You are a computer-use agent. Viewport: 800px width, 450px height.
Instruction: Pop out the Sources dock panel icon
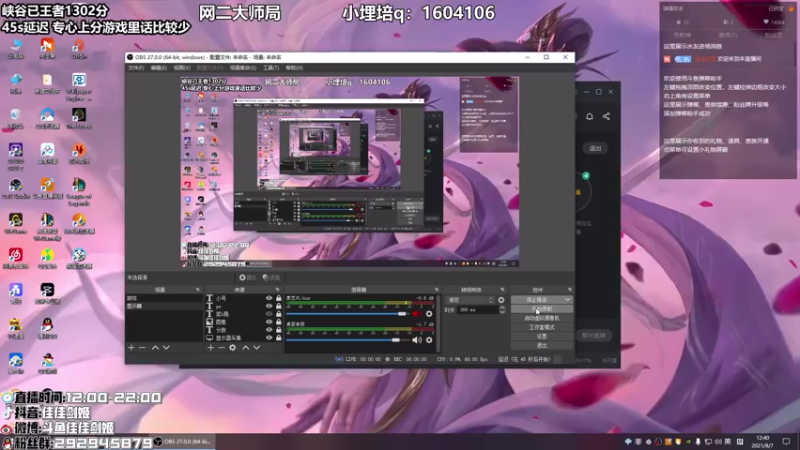click(x=278, y=290)
